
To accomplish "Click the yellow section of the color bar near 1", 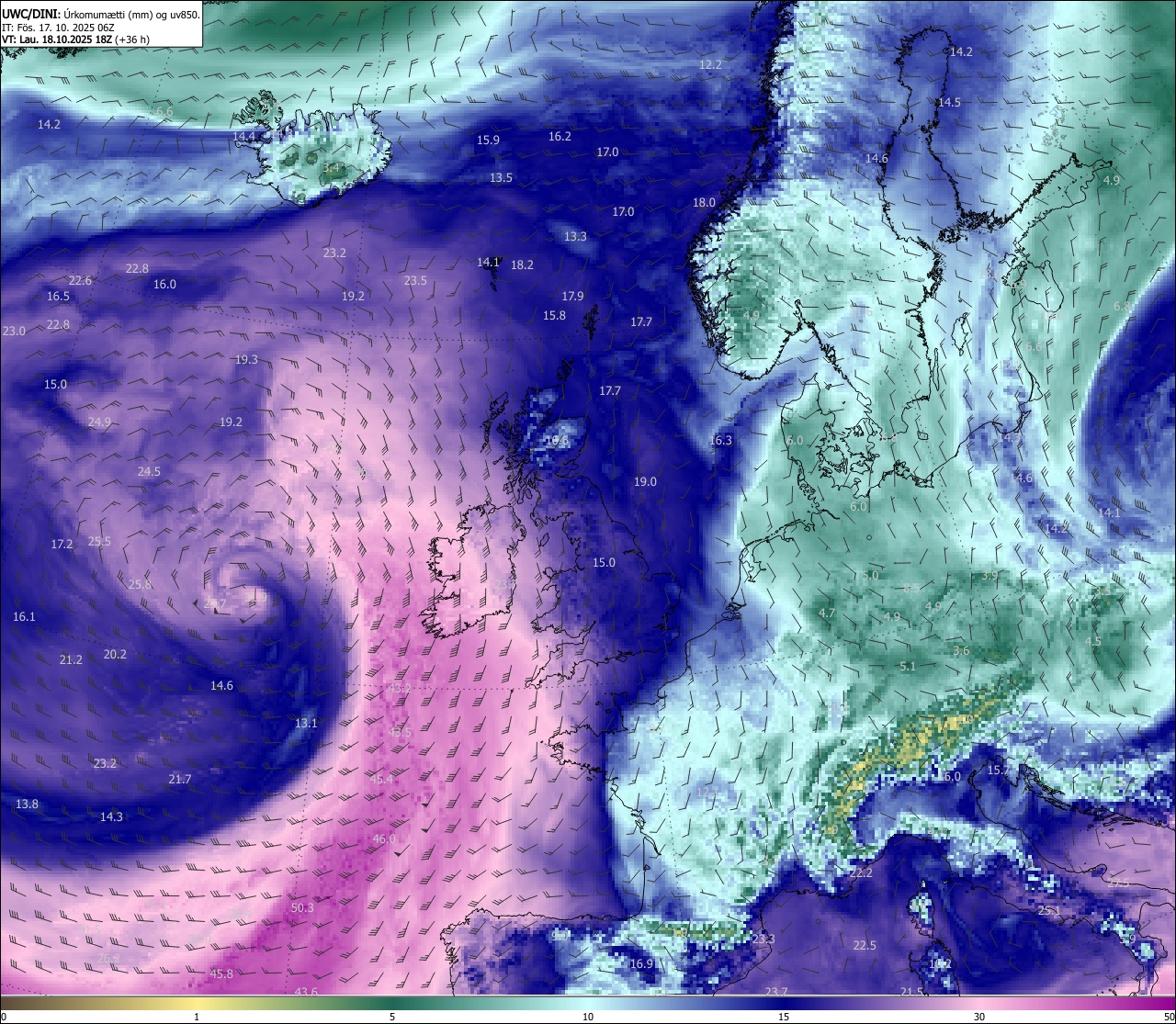I will coord(197,1003).
